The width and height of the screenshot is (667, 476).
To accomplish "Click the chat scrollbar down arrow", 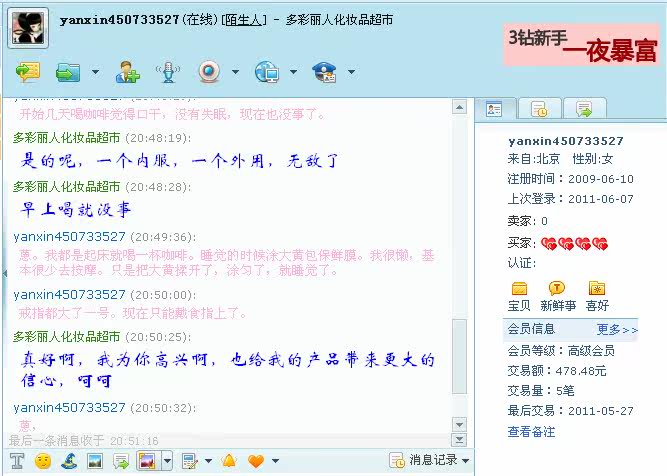I will pyautogui.click(x=459, y=424).
